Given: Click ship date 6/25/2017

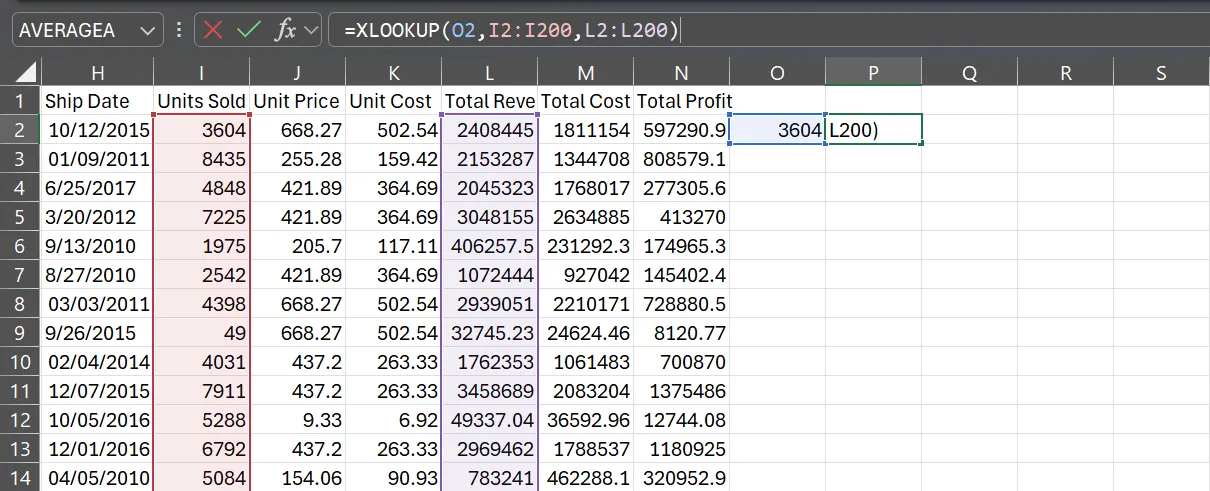Looking at the screenshot, I should click(x=97, y=188).
